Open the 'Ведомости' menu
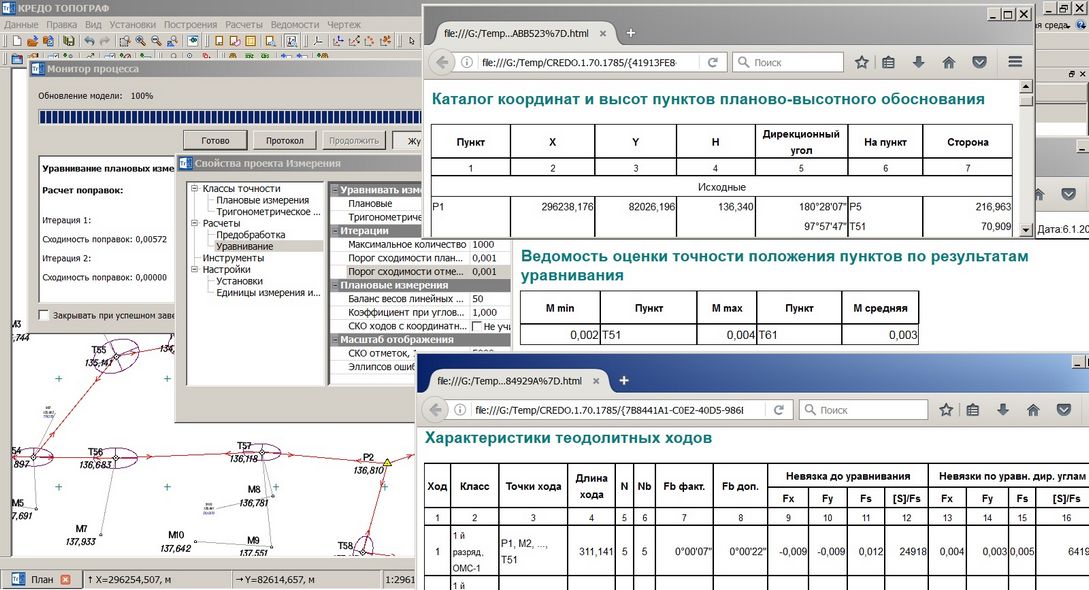This screenshot has width=1089, height=590. point(293,23)
